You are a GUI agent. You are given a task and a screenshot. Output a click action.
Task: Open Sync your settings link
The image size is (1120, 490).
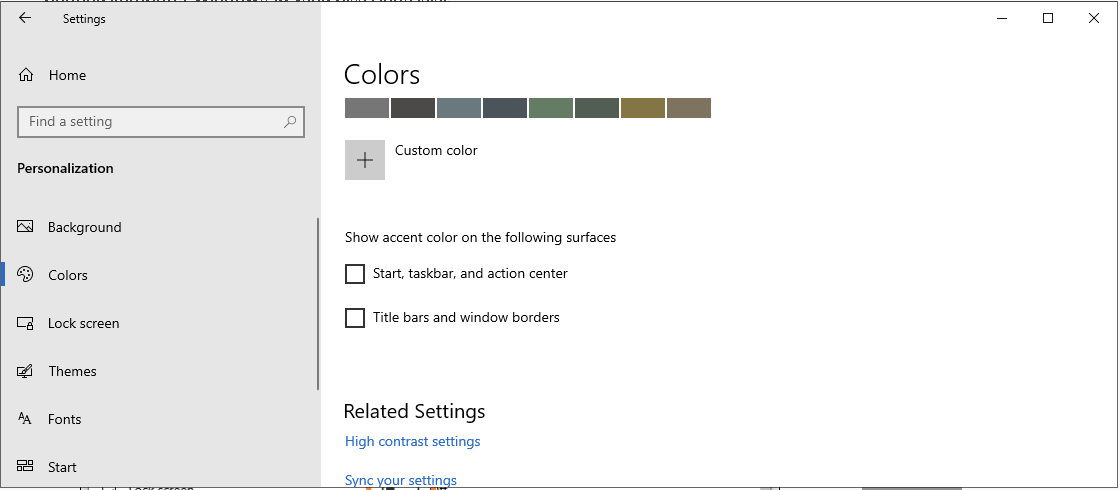click(x=400, y=480)
